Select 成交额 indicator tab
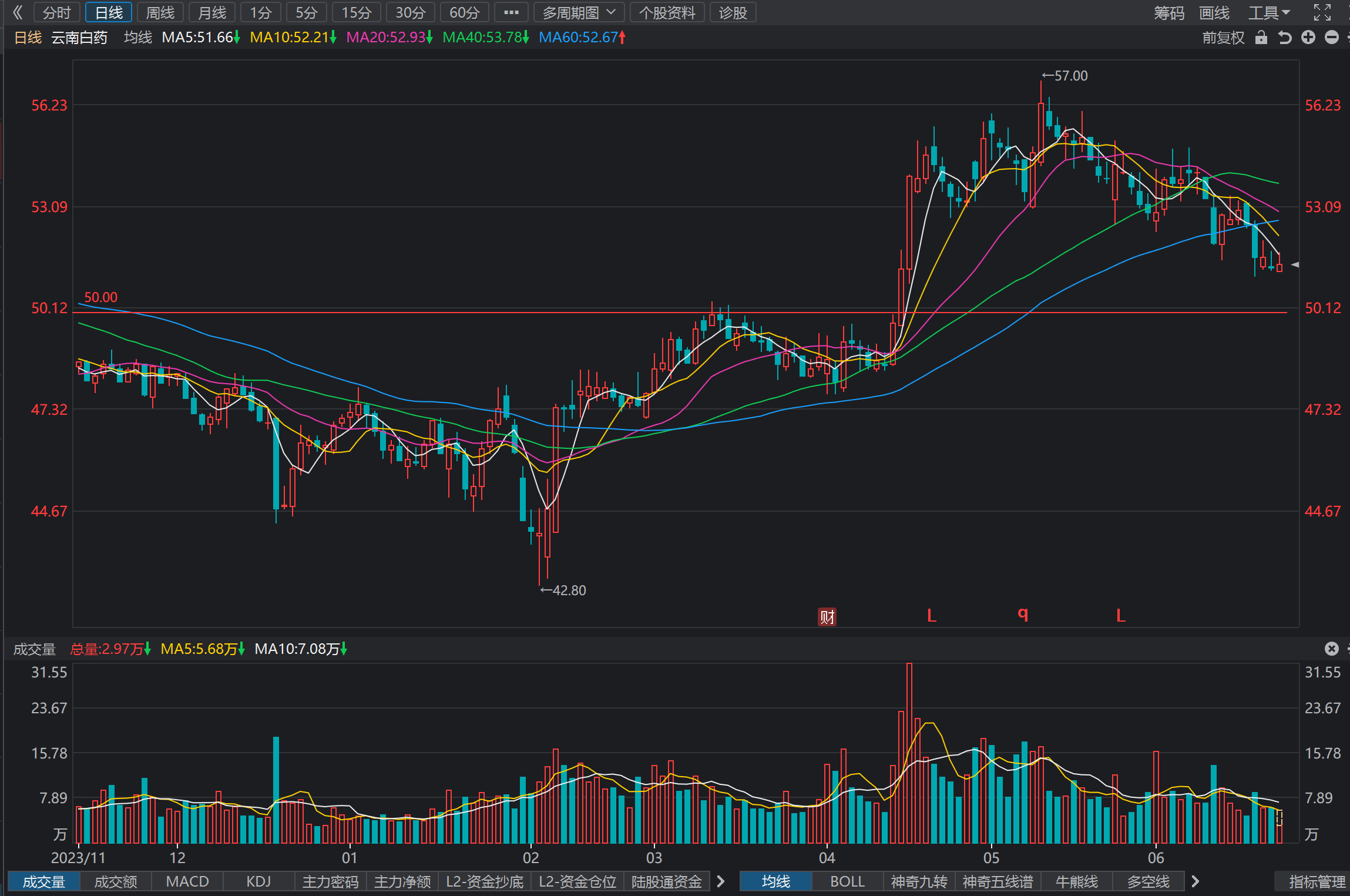1350x896 pixels. [x=116, y=882]
